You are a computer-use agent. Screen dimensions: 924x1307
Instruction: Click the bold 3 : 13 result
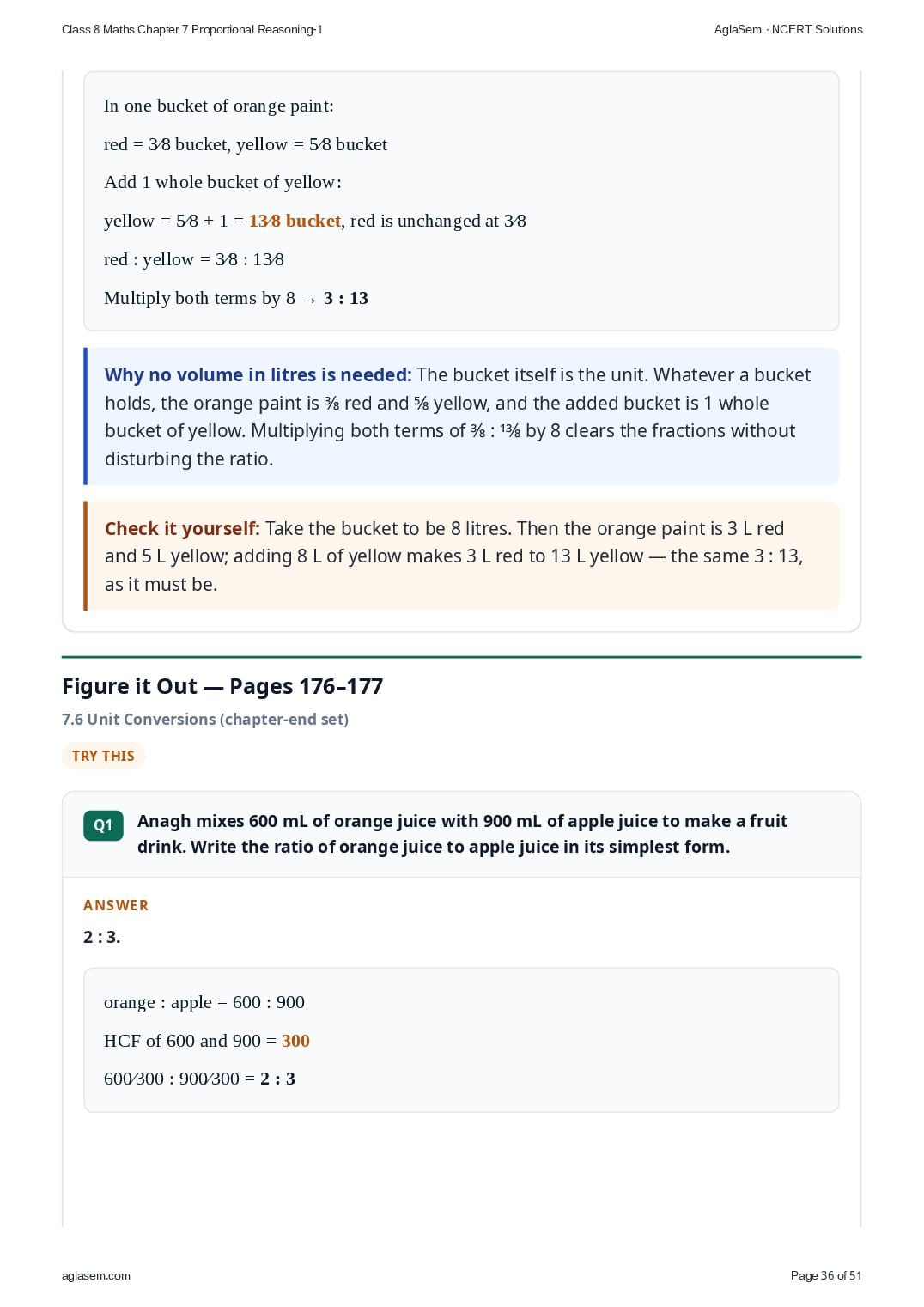tap(346, 298)
